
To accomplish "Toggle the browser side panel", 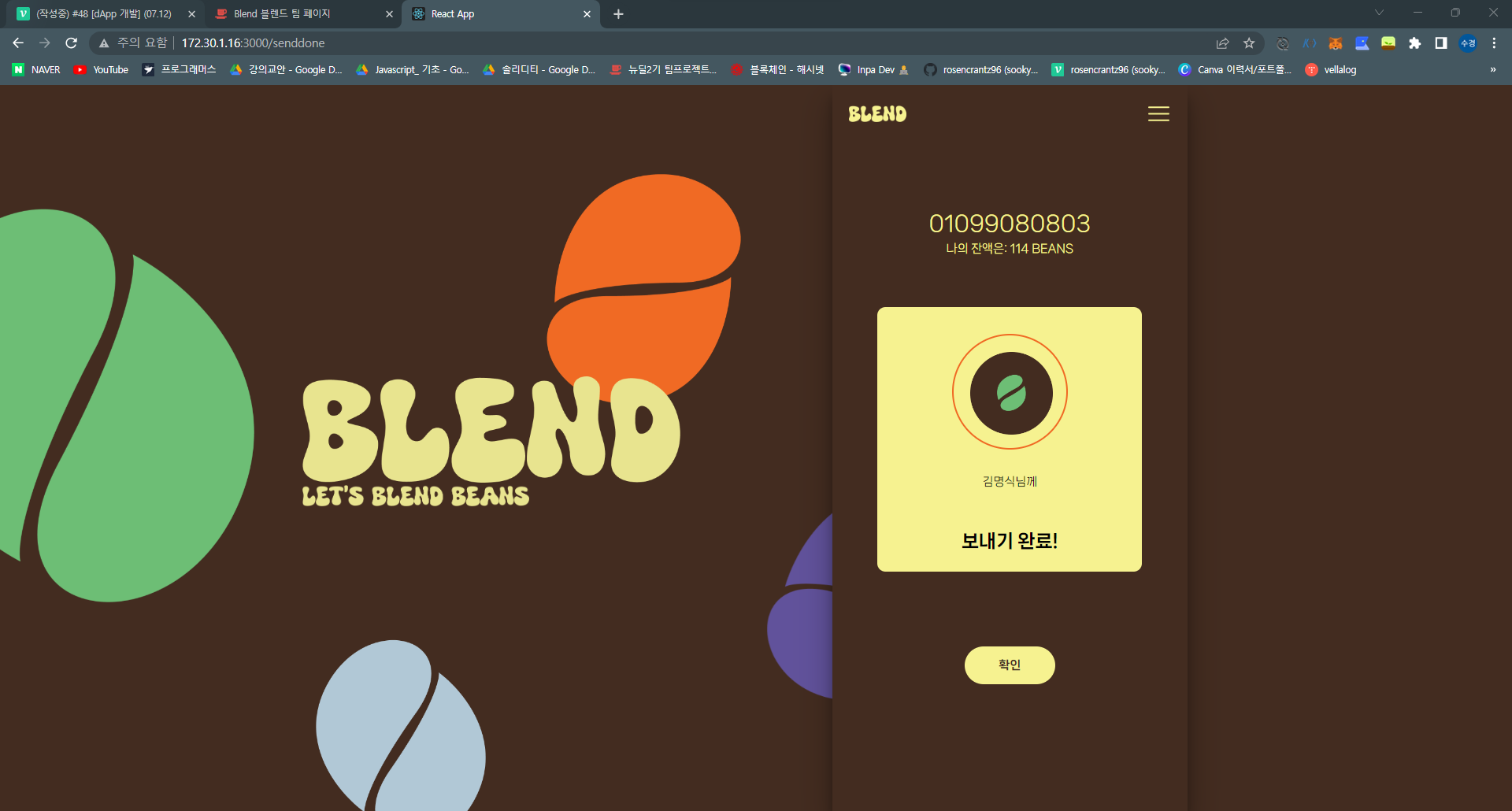I will point(1441,43).
